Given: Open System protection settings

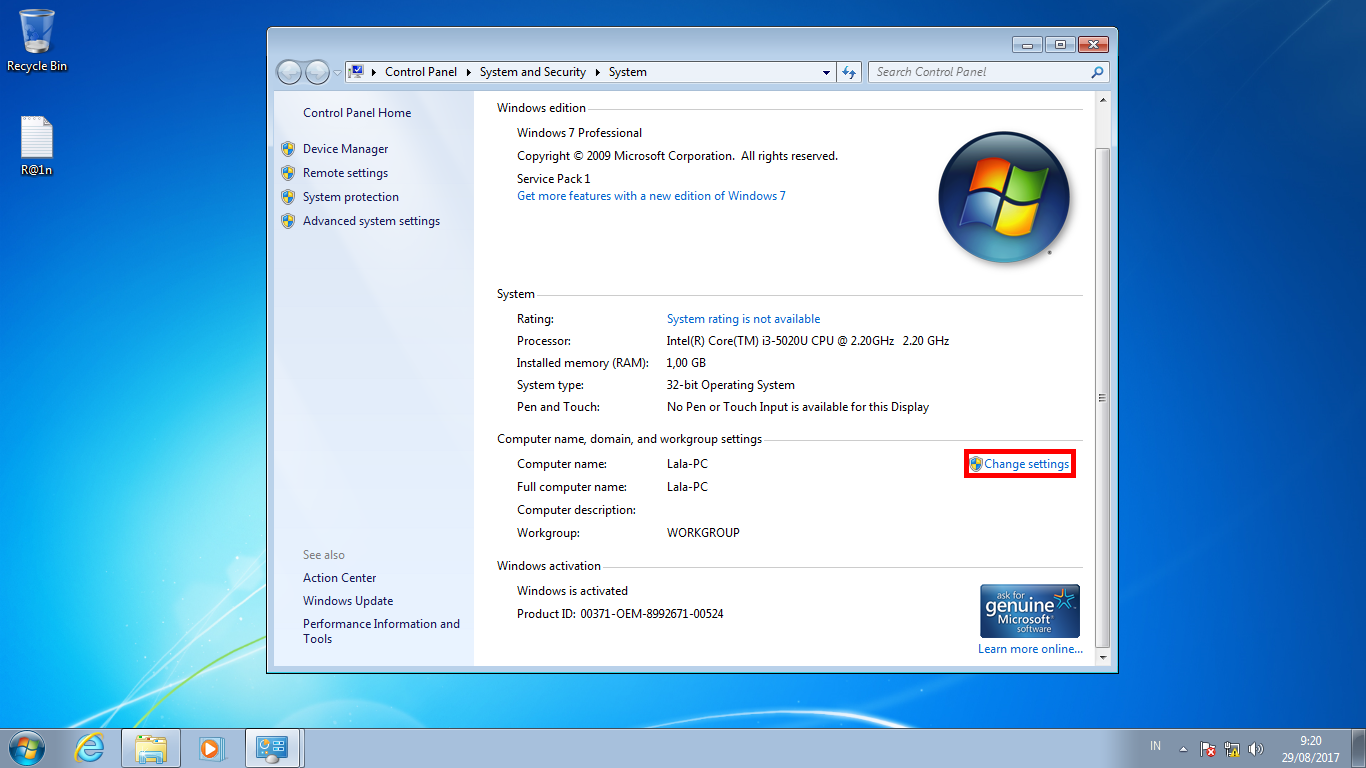Looking at the screenshot, I should (351, 196).
